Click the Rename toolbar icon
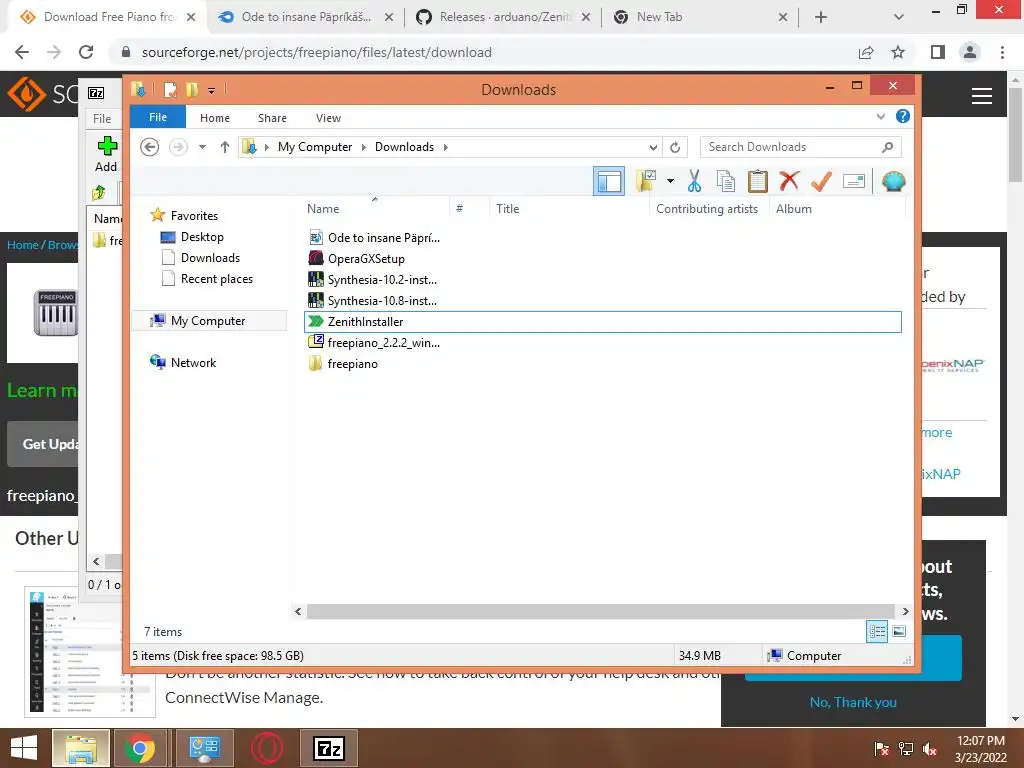Image resolution: width=1024 pixels, height=768 pixels. 854,181
